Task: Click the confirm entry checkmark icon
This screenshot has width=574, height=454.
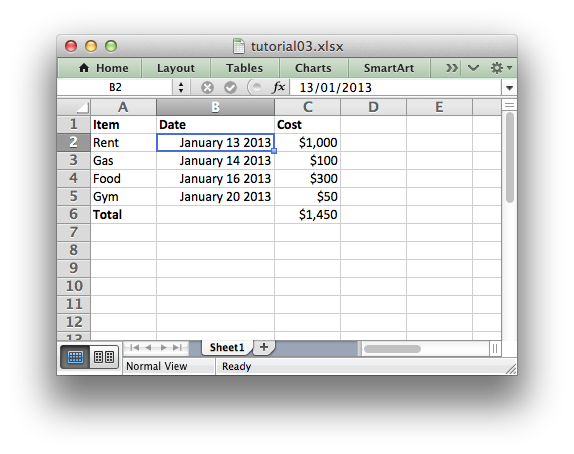Action: click(x=230, y=88)
